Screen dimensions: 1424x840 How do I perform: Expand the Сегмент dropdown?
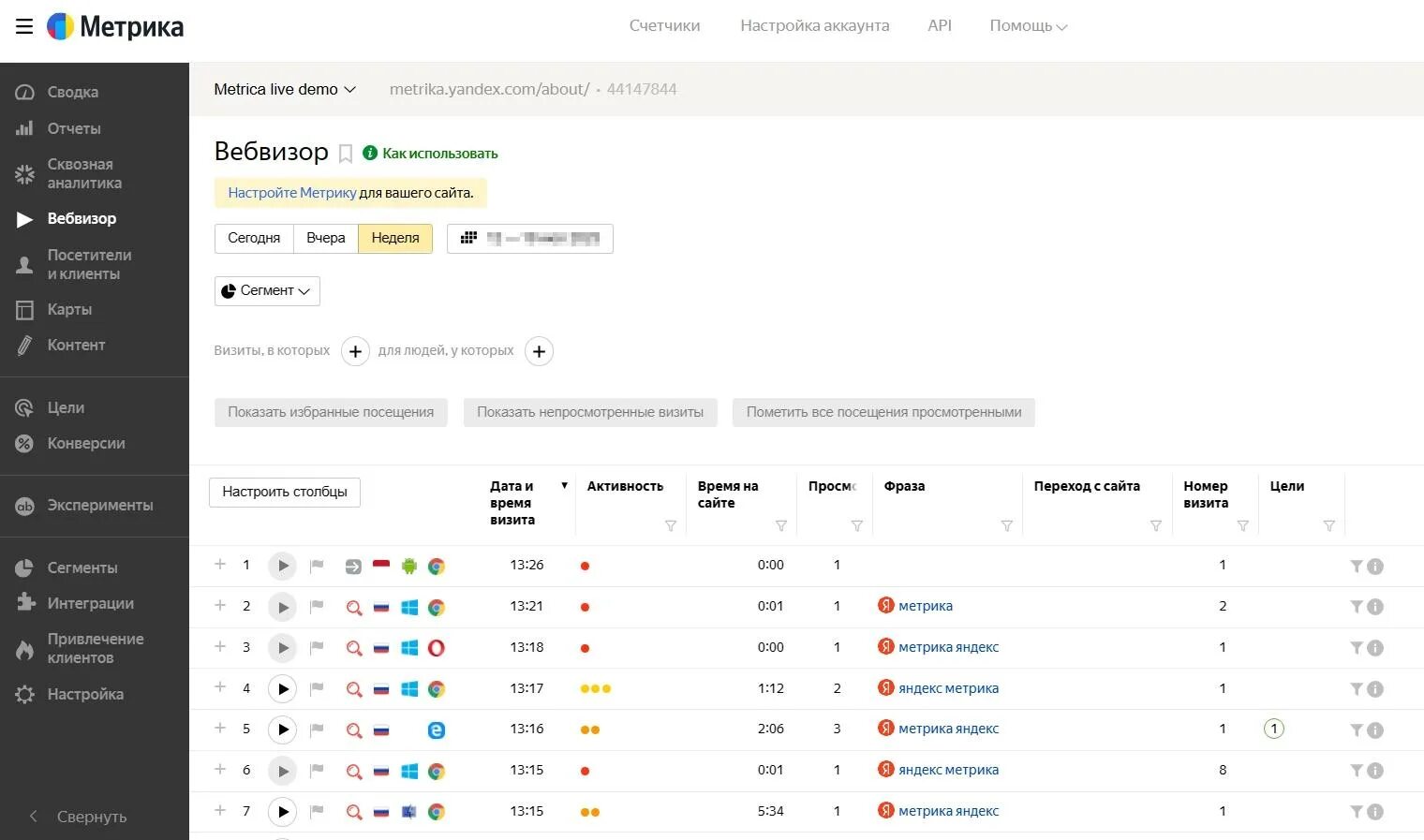pyautogui.click(x=267, y=291)
